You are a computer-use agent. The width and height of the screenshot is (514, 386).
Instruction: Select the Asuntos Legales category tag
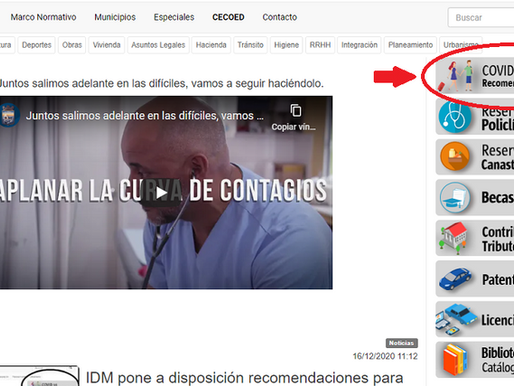click(x=158, y=45)
